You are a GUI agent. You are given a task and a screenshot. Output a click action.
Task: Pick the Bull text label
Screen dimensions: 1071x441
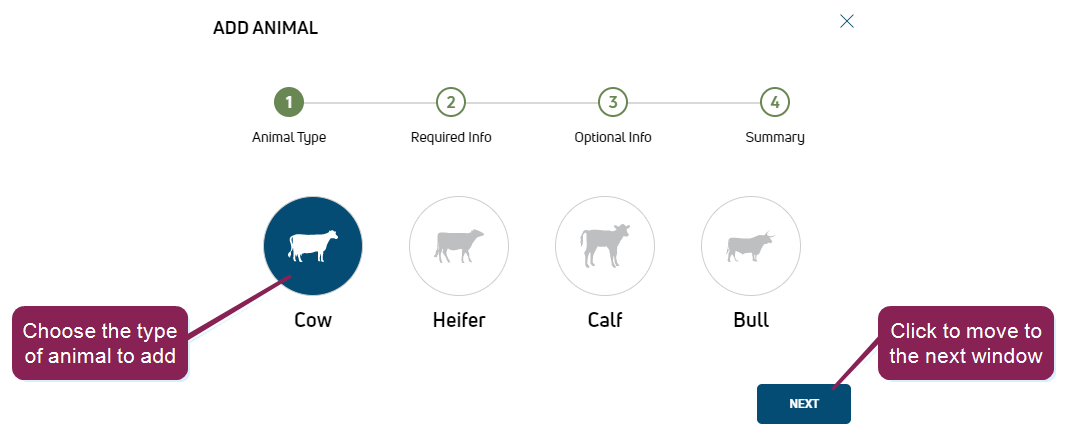(x=751, y=321)
